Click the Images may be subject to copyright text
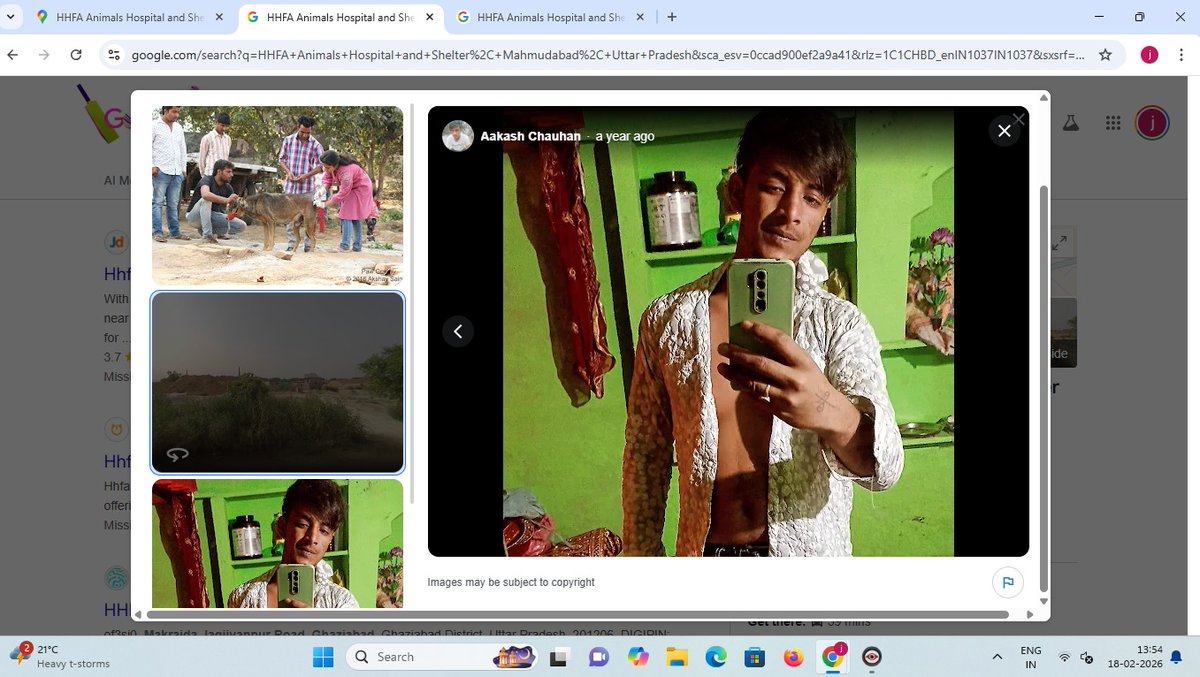The image size is (1200, 677). (x=511, y=582)
